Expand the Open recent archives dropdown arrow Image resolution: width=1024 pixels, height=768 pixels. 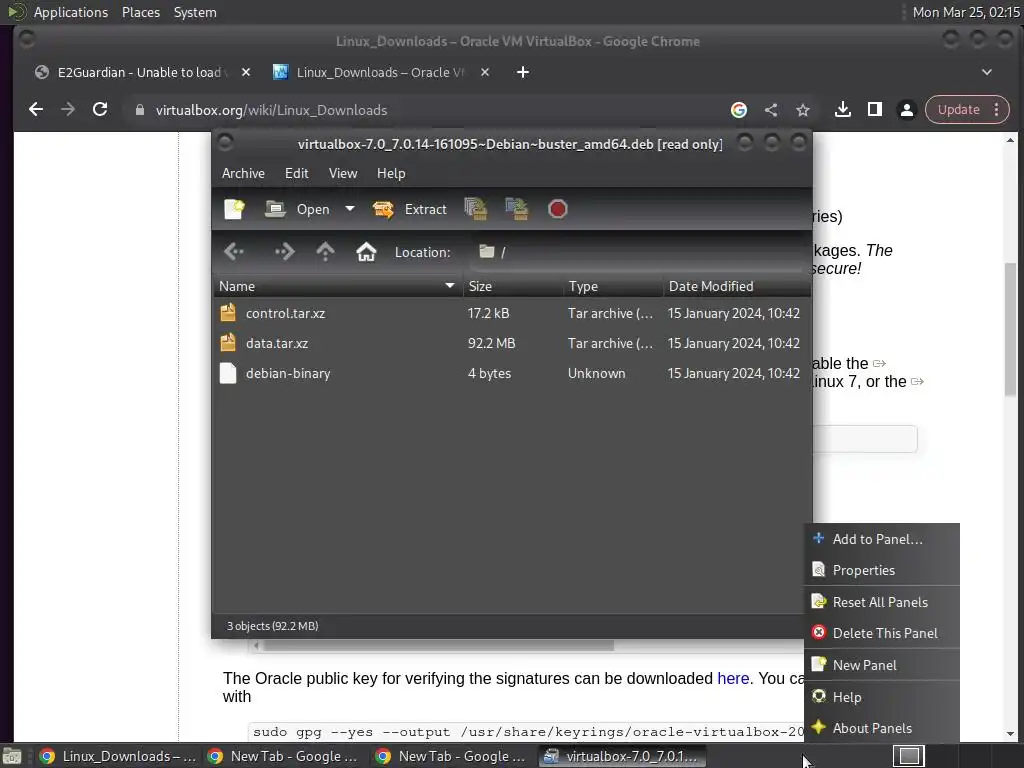point(350,209)
